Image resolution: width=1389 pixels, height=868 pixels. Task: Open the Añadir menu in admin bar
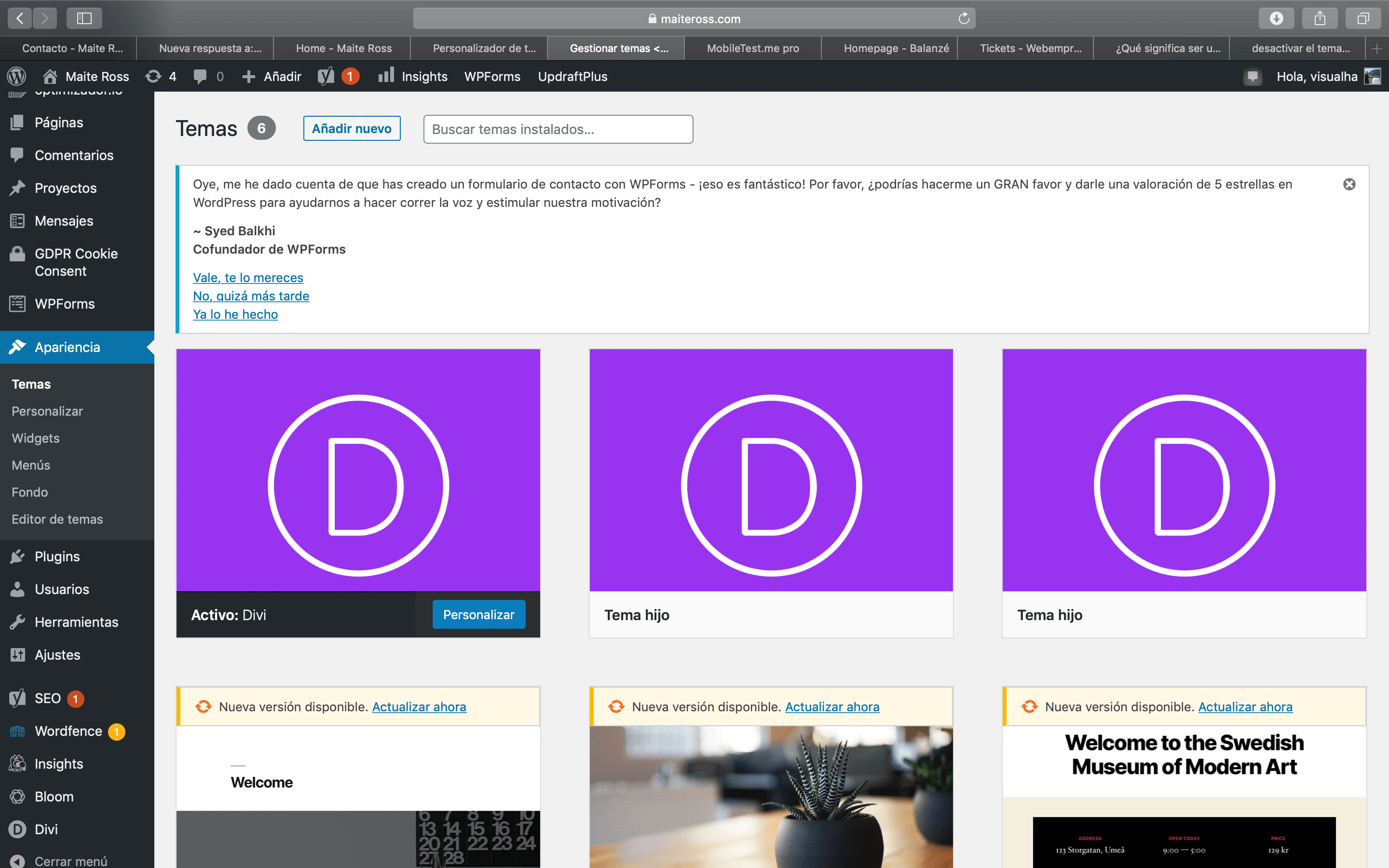[272, 76]
